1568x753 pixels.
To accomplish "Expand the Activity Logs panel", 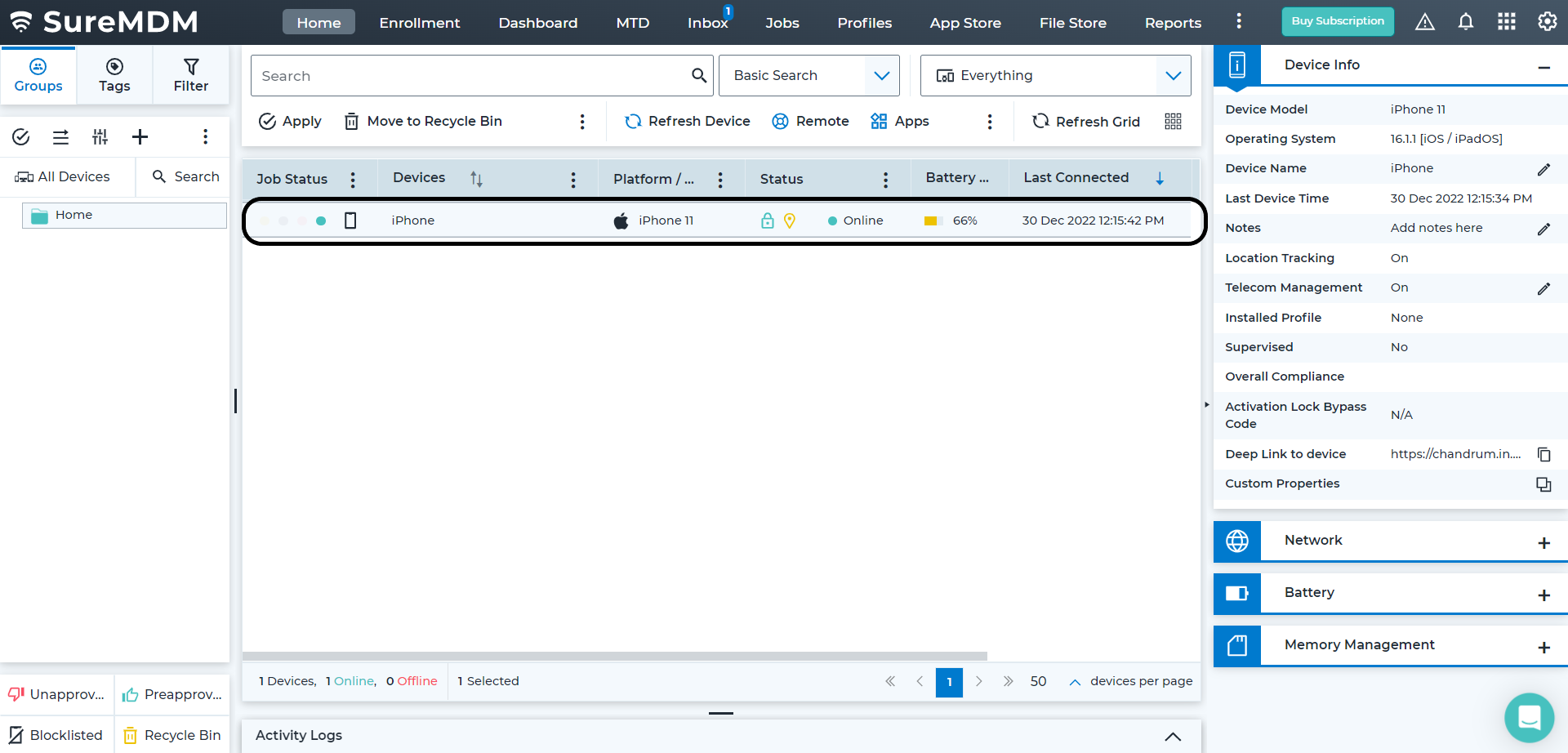I will click(x=1173, y=736).
